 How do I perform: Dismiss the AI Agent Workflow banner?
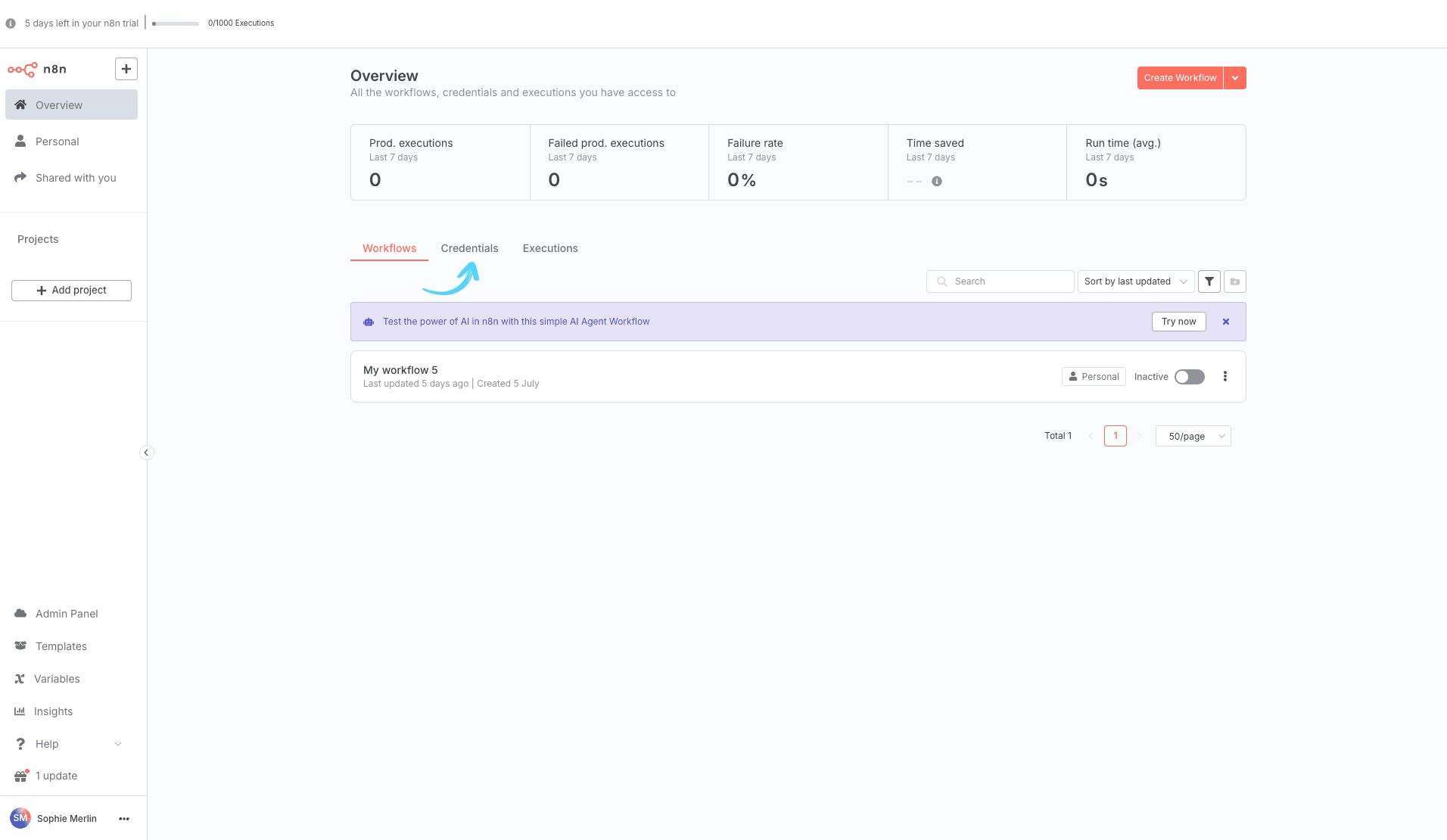pyautogui.click(x=1226, y=322)
